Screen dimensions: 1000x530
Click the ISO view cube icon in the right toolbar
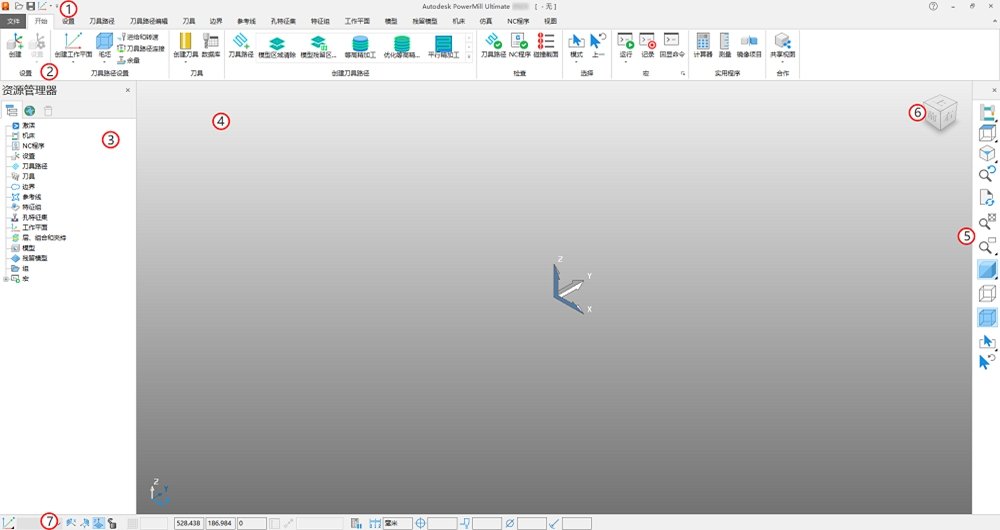click(987, 153)
